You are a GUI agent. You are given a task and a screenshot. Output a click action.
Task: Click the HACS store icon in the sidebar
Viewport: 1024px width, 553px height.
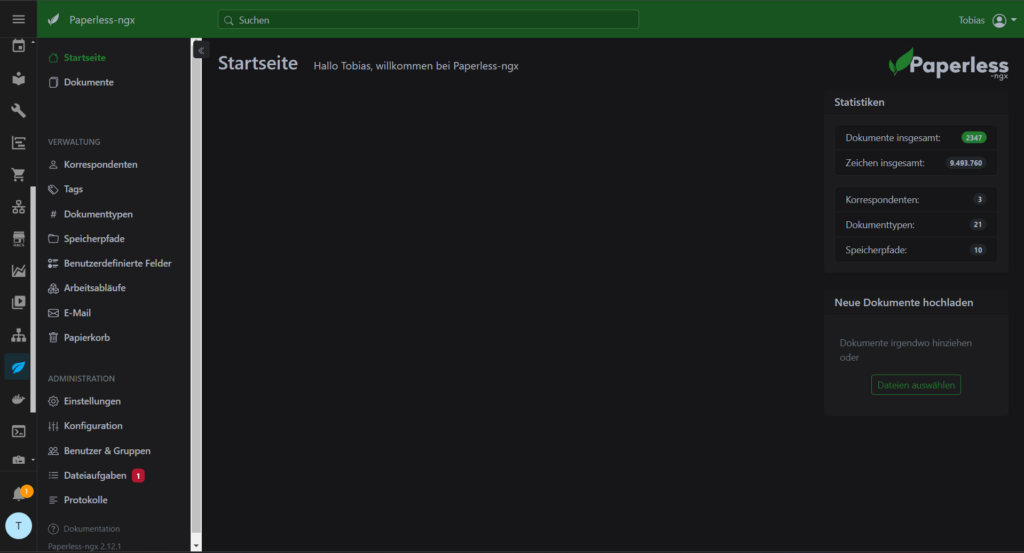[18, 238]
